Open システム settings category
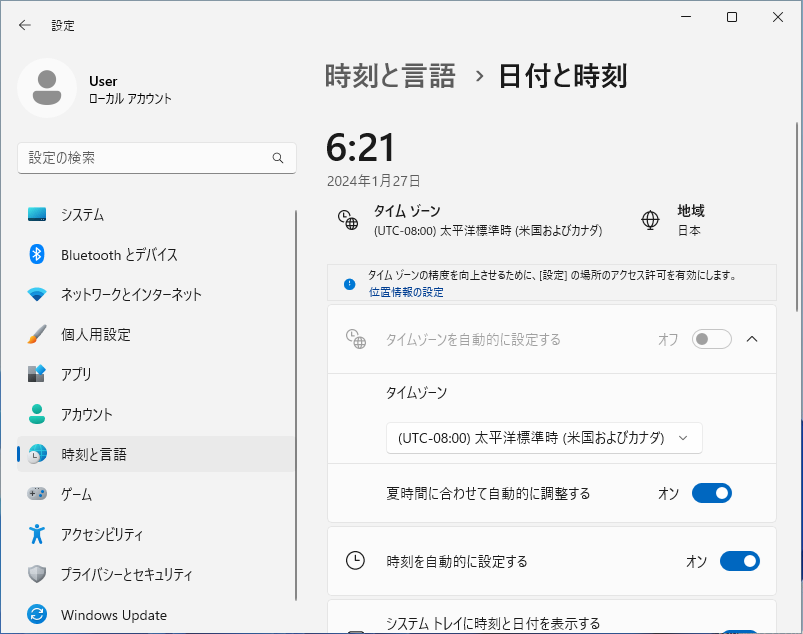The width and height of the screenshot is (803, 634). pyautogui.click(x=156, y=214)
